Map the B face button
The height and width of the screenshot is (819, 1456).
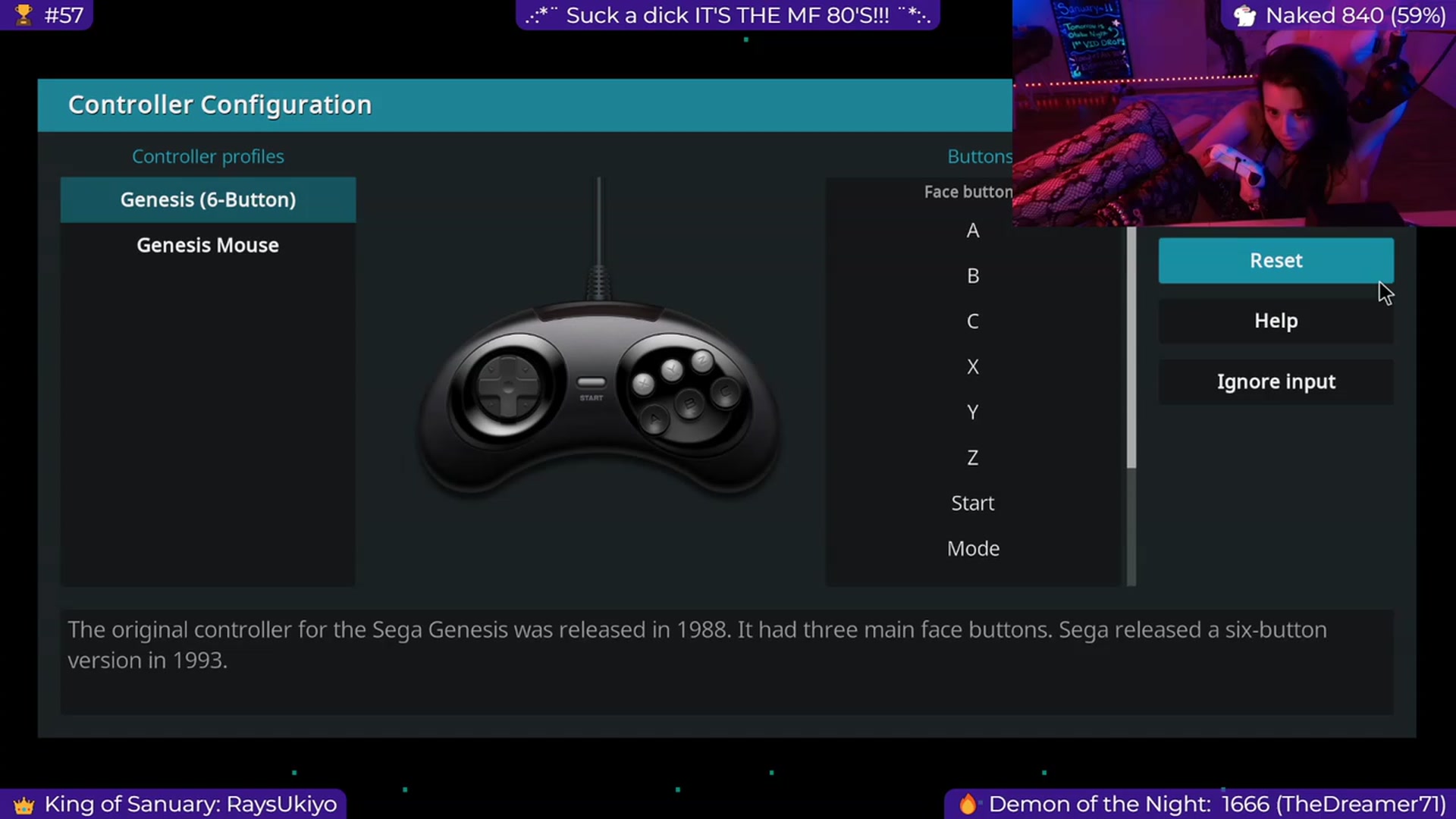(x=973, y=276)
